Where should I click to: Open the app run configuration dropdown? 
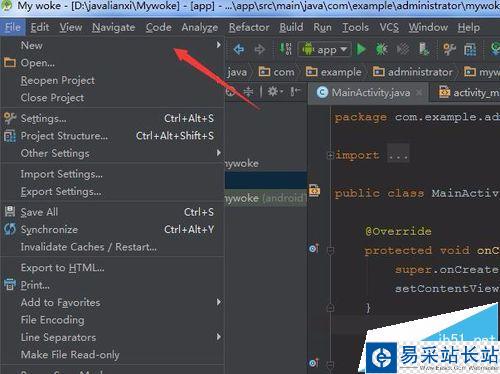[325, 50]
